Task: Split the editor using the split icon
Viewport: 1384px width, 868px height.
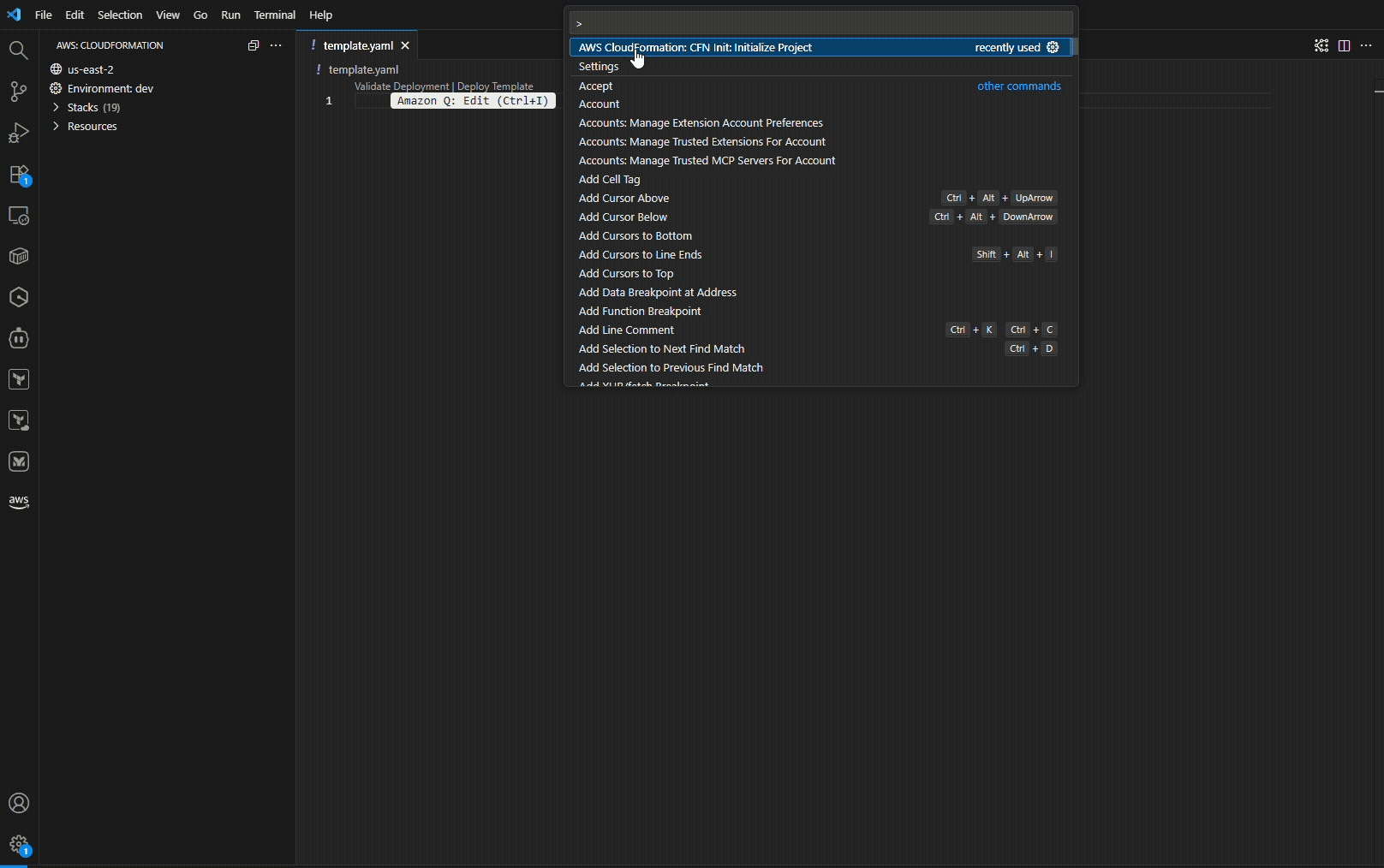Action: [1345, 45]
